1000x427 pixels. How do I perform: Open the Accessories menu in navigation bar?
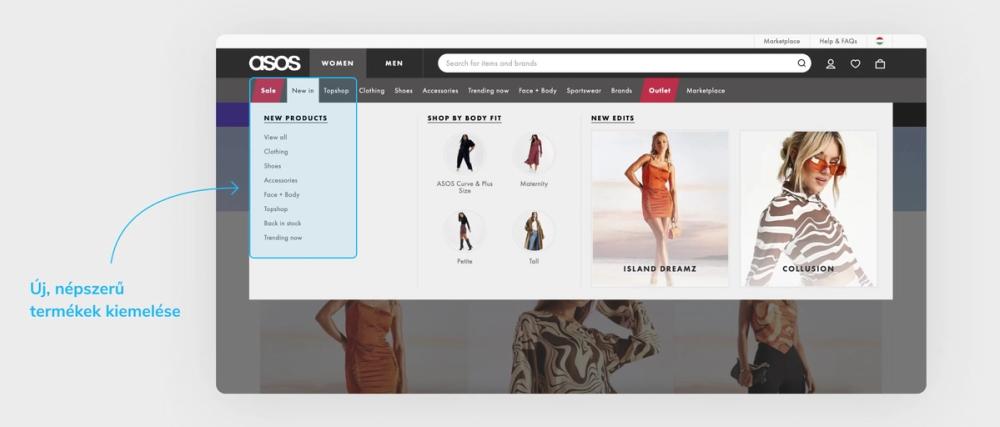(440, 90)
